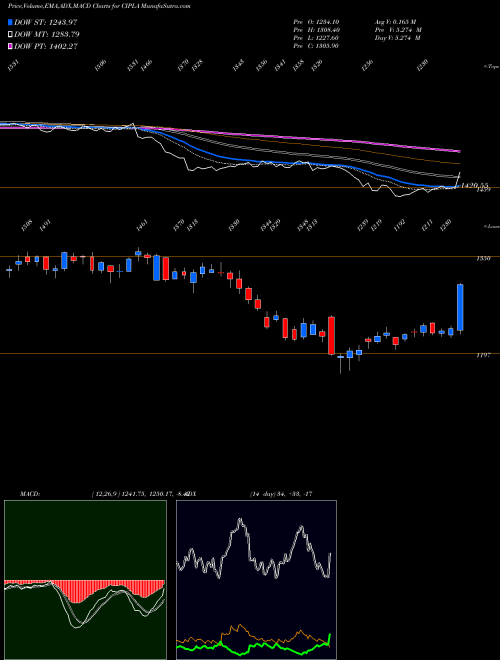Click the 'Day V: 5.274 M' volume value
This screenshot has width=500, height=660.
(397, 38)
